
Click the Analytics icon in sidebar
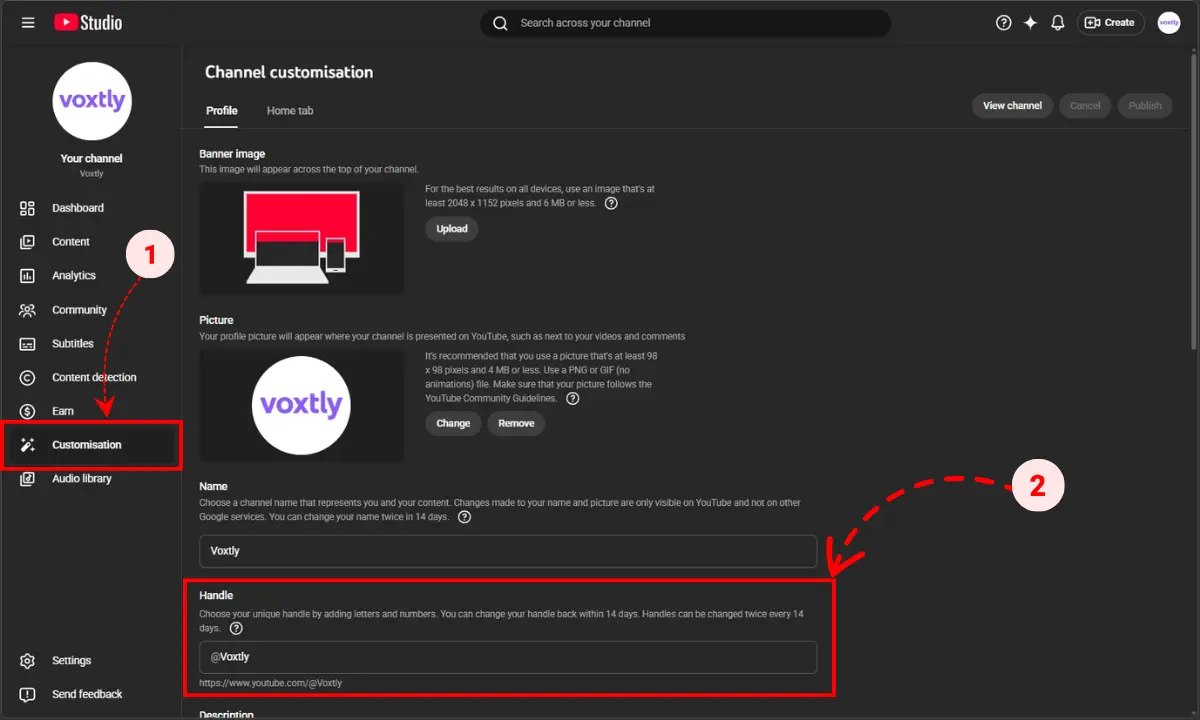click(x=28, y=276)
